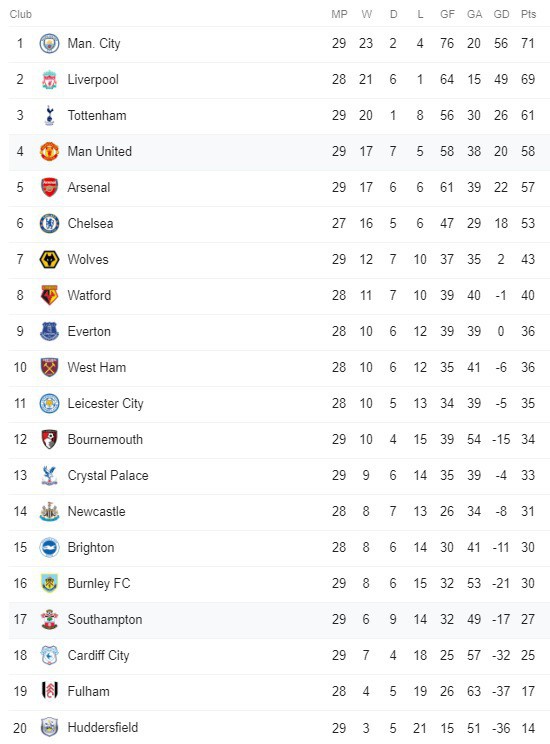
Task: Click the Fulham striped crest
Action: pyautogui.click(x=49, y=691)
